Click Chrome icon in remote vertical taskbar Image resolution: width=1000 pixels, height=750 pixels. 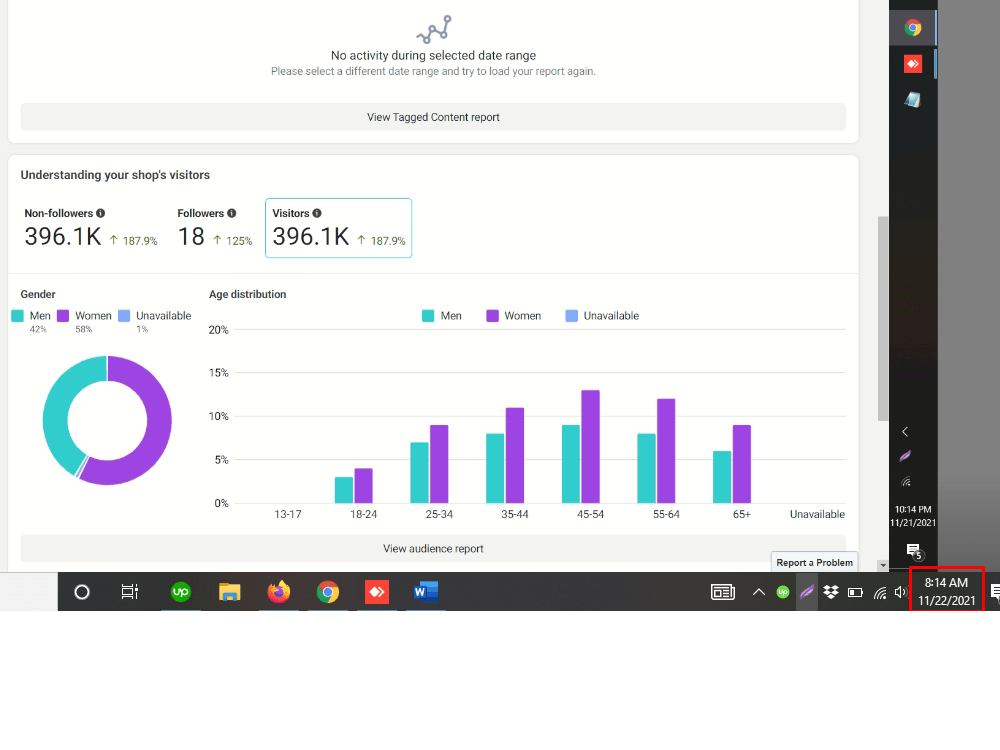pyautogui.click(x=913, y=28)
